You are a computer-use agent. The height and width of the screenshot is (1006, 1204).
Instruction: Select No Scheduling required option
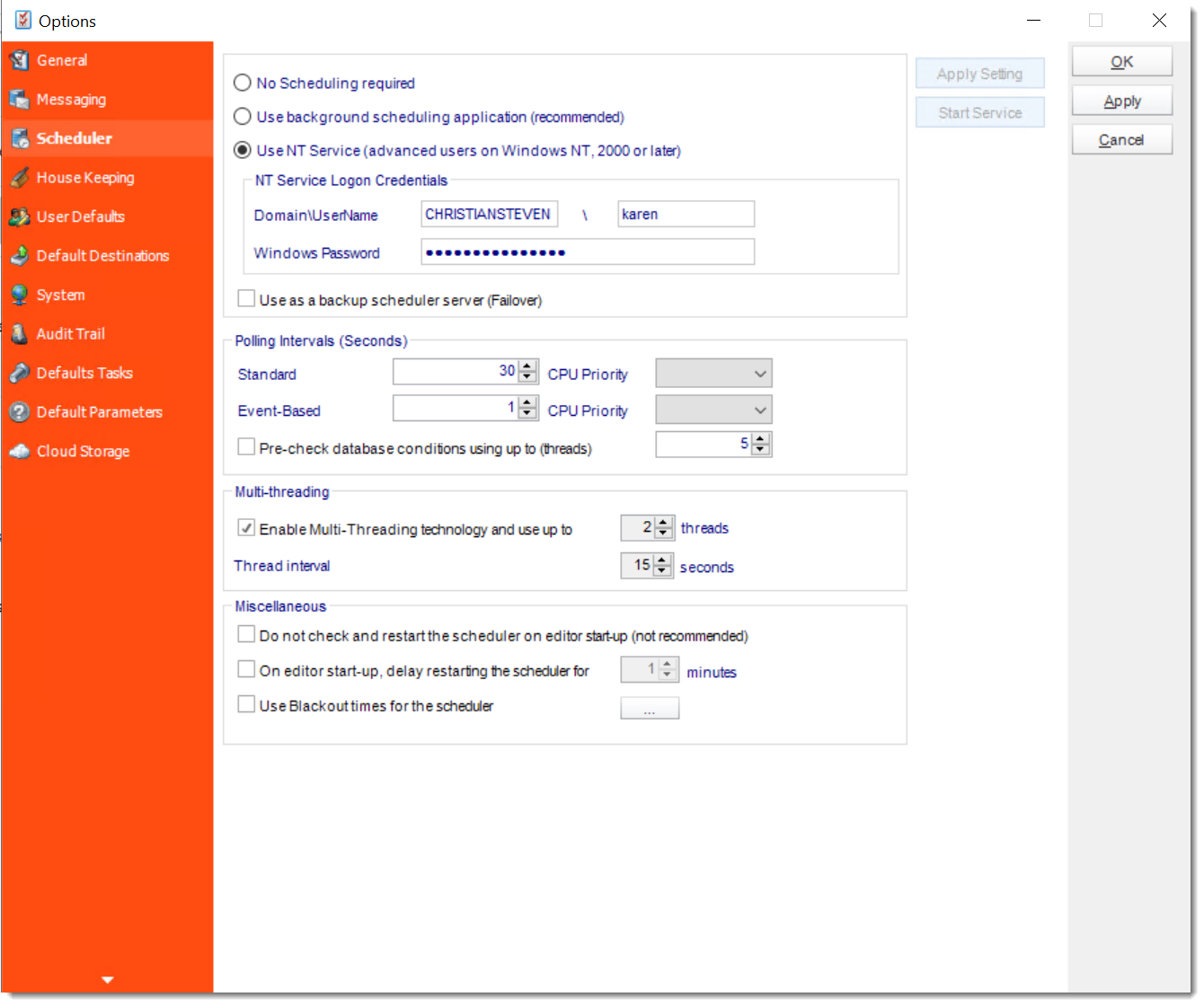tap(242, 83)
